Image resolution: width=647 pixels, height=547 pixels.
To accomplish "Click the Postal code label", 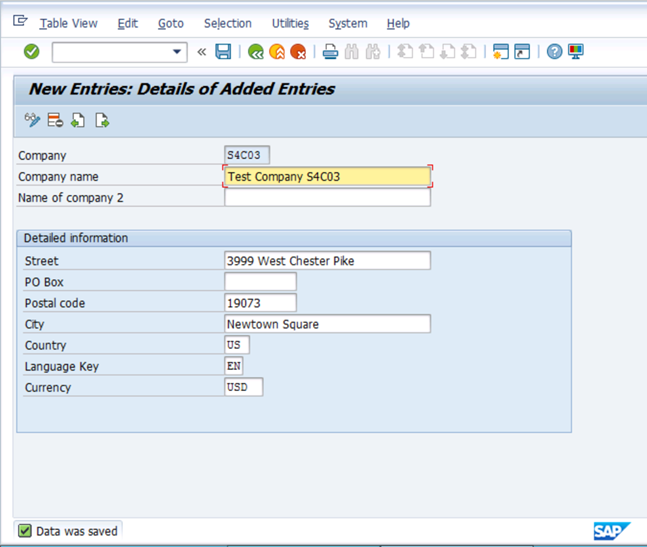I will pos(55,303).
